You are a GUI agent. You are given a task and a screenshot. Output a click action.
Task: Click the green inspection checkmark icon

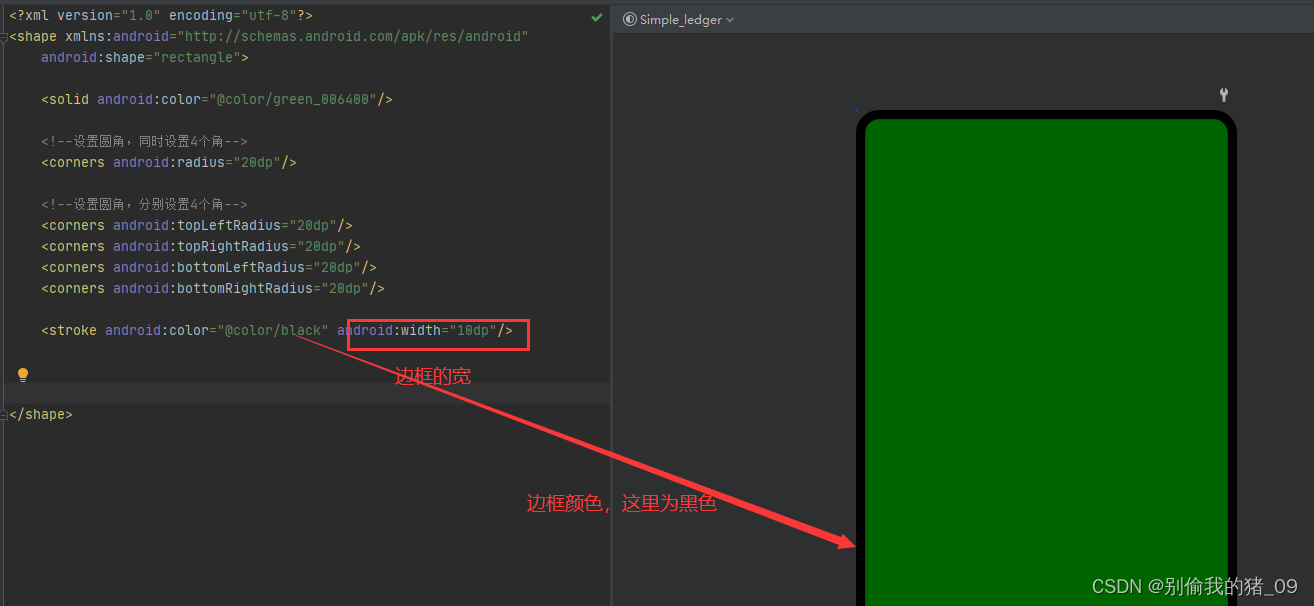coord(597,17)
